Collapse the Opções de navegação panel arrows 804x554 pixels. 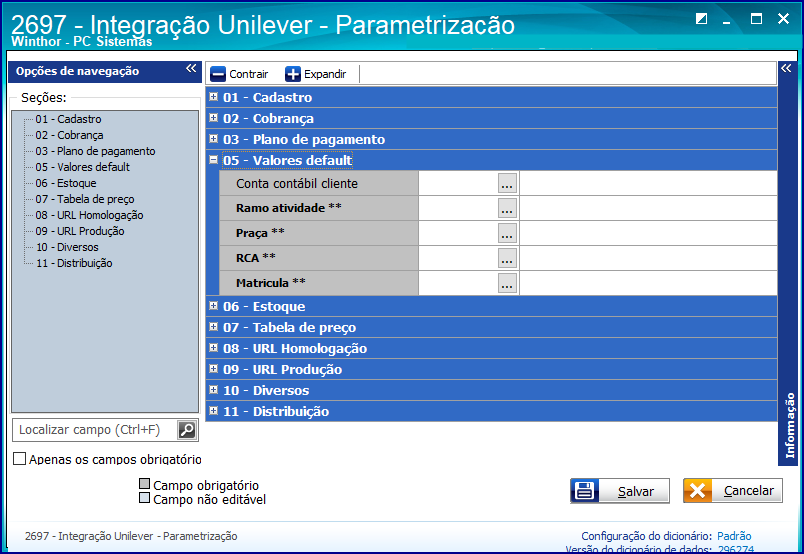click(191, 68)
